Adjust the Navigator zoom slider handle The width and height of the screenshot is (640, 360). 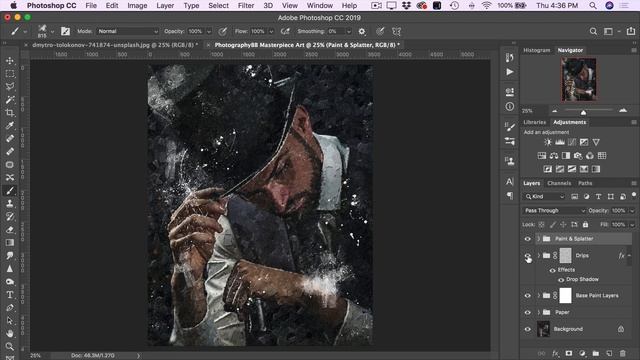(x=583, y=112)
